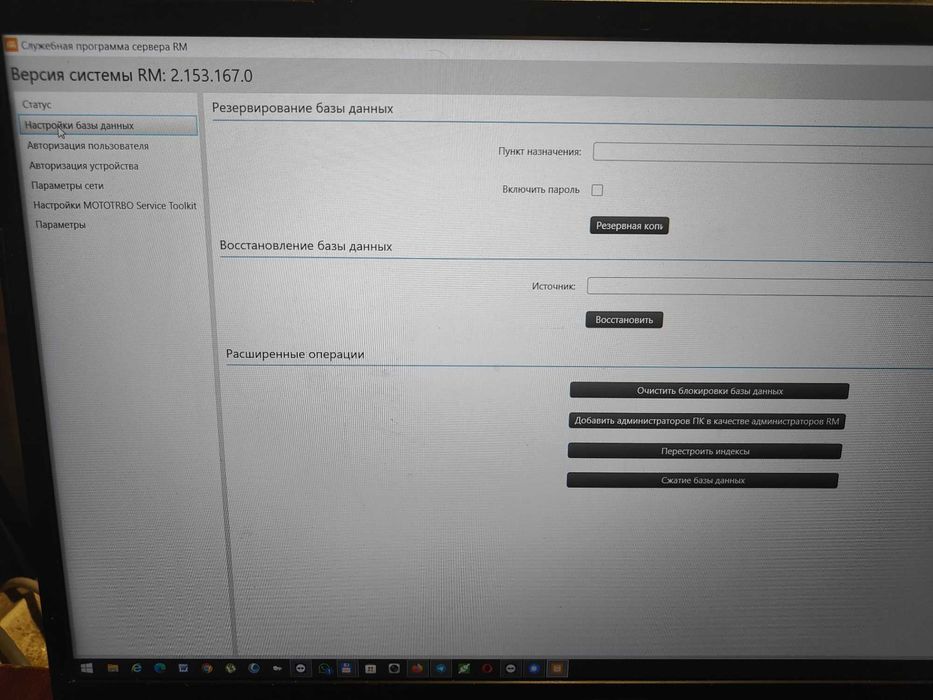Click the Восстановление базы данных heading
The height and width of the screenshot is (700, 933).
(x=305, y=246)
